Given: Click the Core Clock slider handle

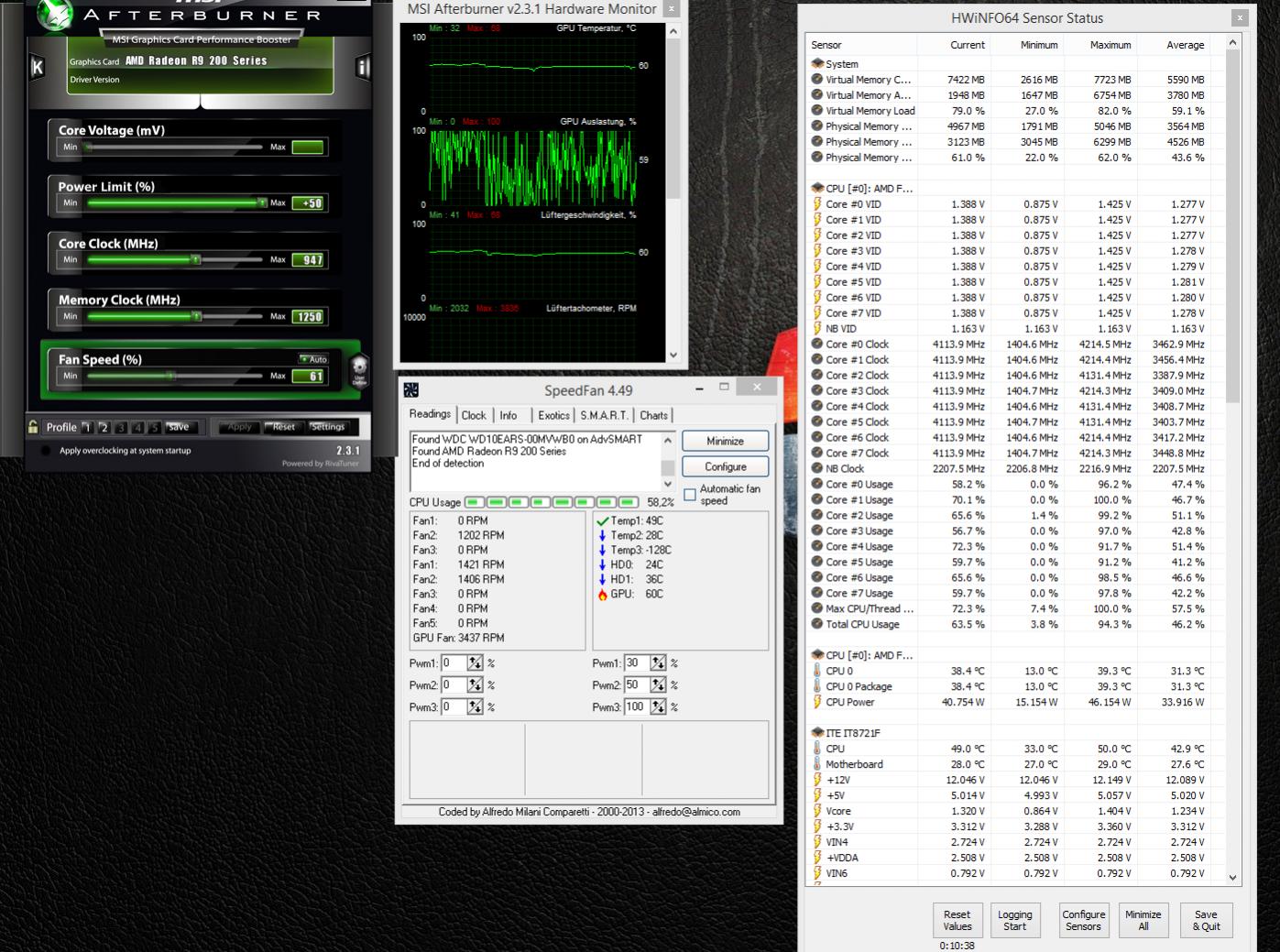Looking at the screenshot, I should (x=195, y=259).
